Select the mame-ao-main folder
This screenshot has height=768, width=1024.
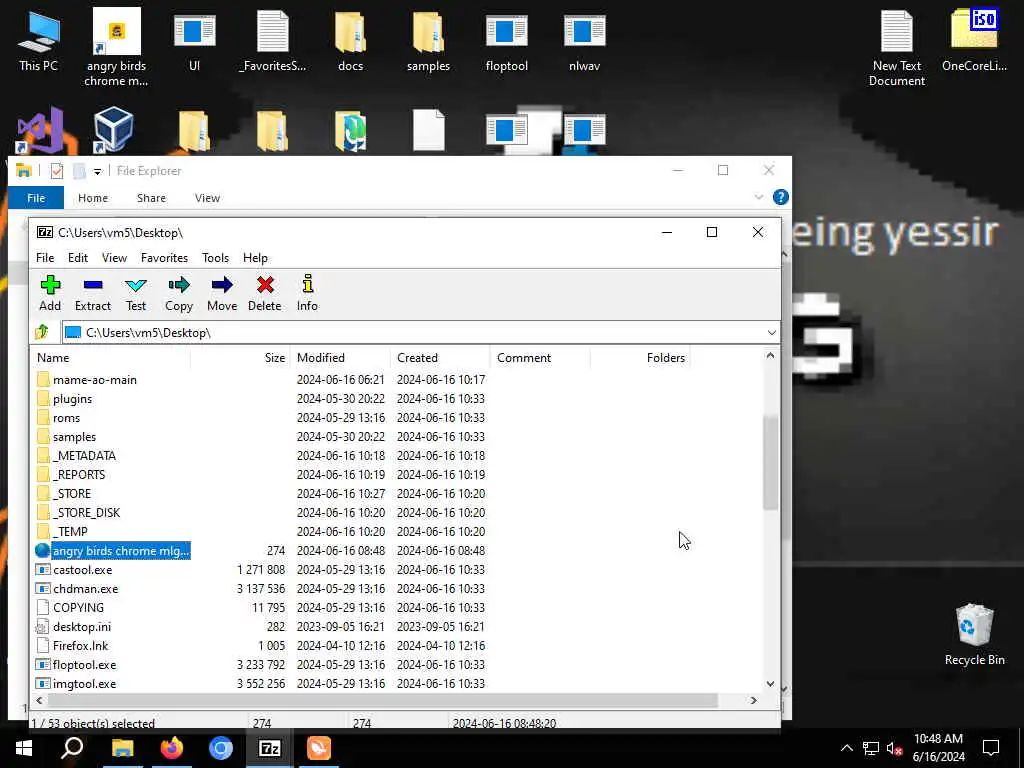[95, 379]
